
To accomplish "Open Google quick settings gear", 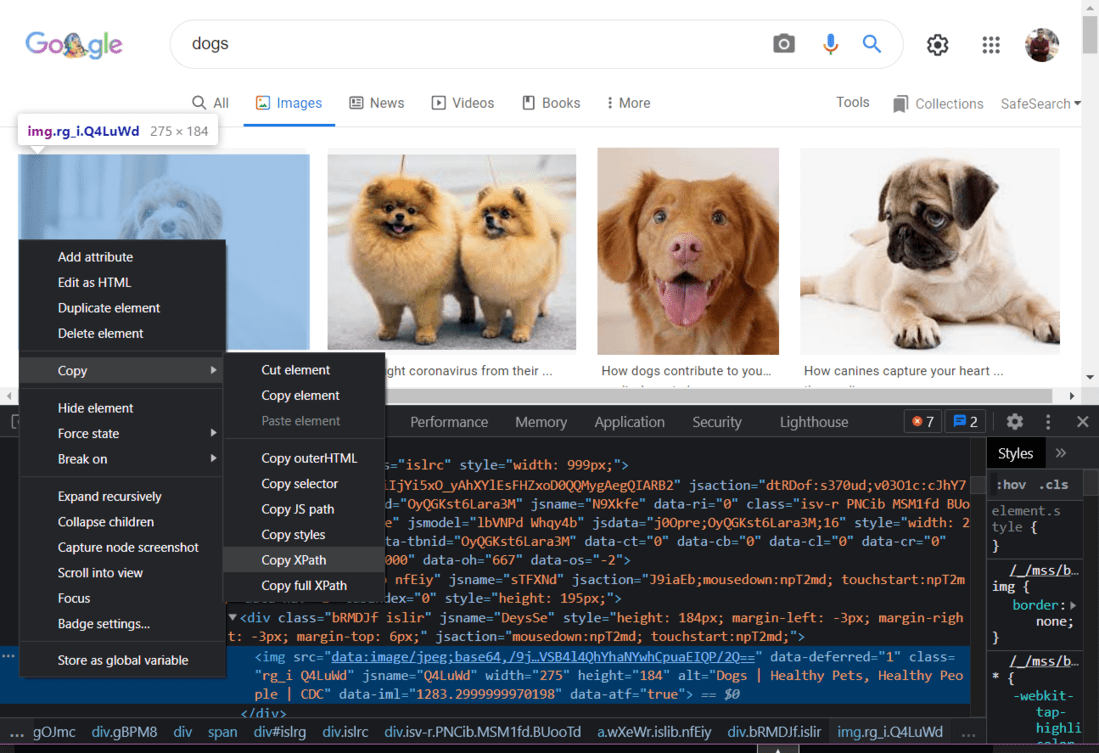I will tap(937, 45).
